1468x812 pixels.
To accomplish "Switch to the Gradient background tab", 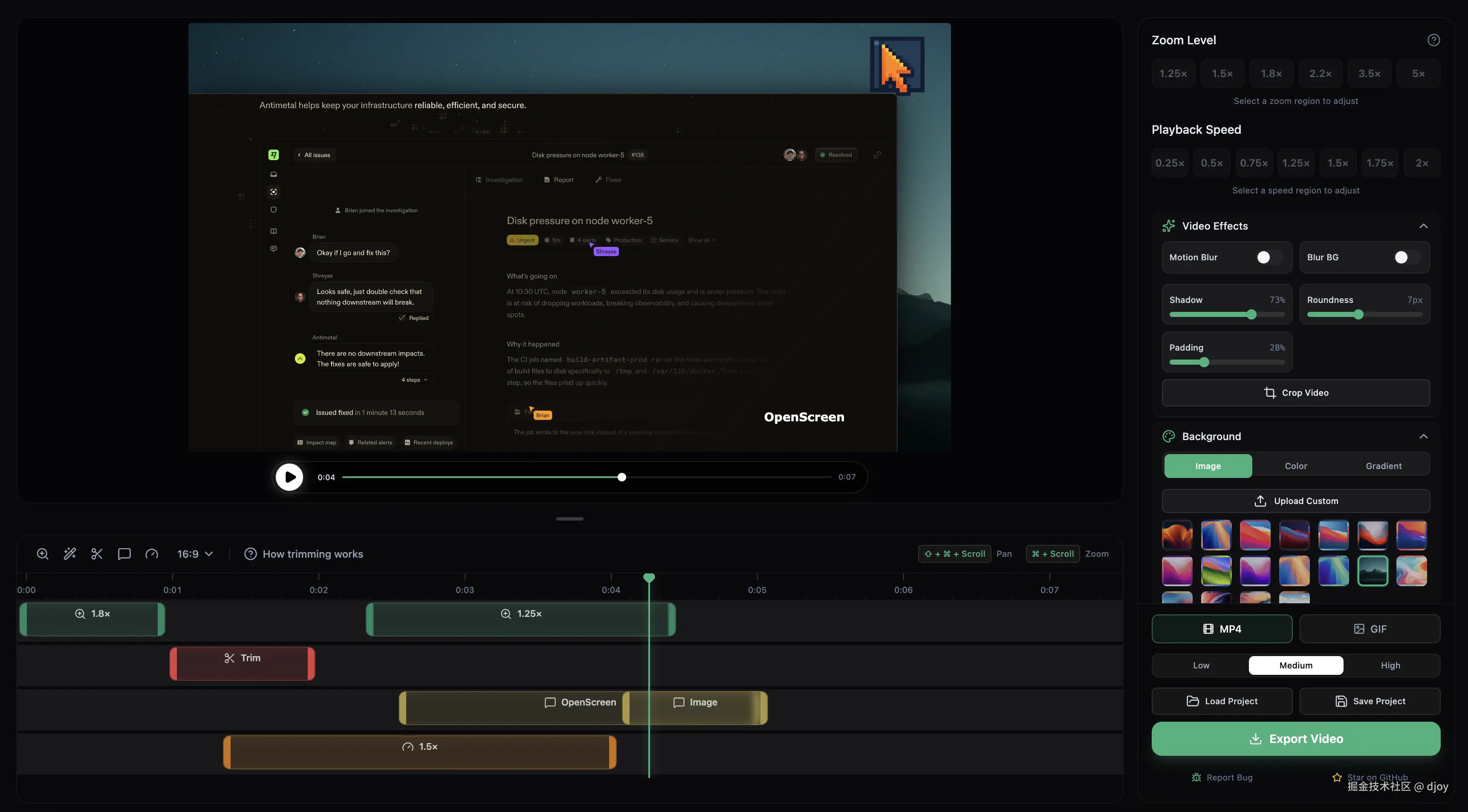I will point(1384,466).
